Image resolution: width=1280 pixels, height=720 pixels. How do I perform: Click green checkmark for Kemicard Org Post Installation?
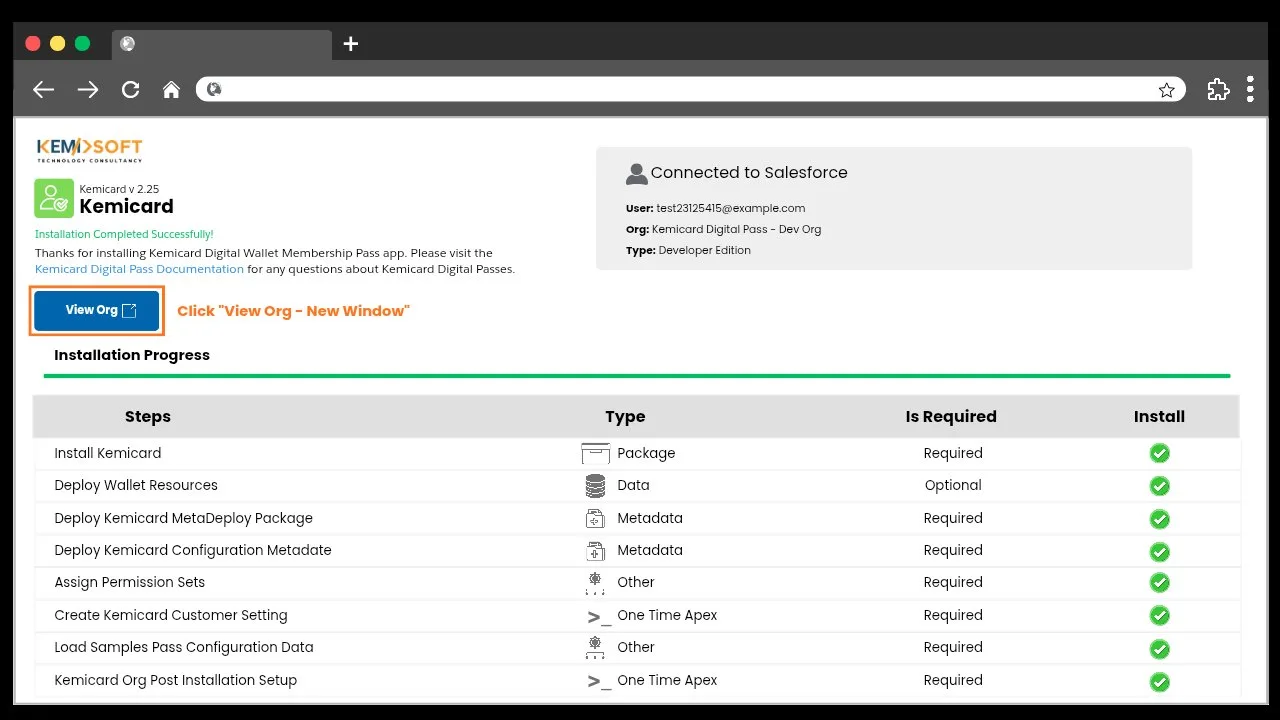[x=1159, y=682]
